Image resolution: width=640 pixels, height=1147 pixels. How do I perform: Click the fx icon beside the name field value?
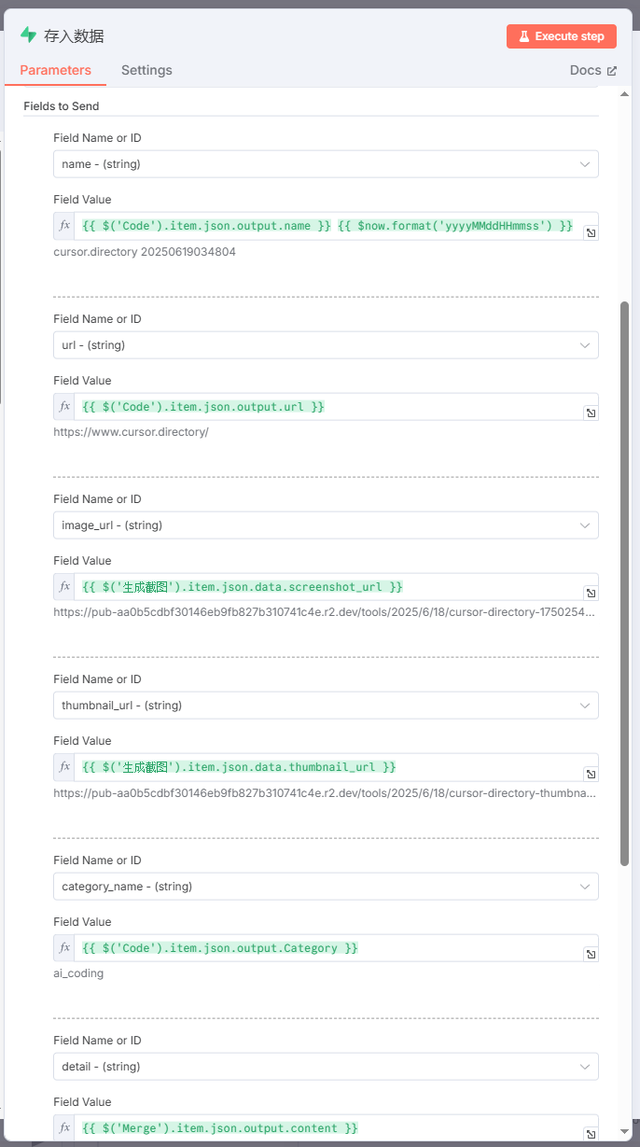[64, 226]
